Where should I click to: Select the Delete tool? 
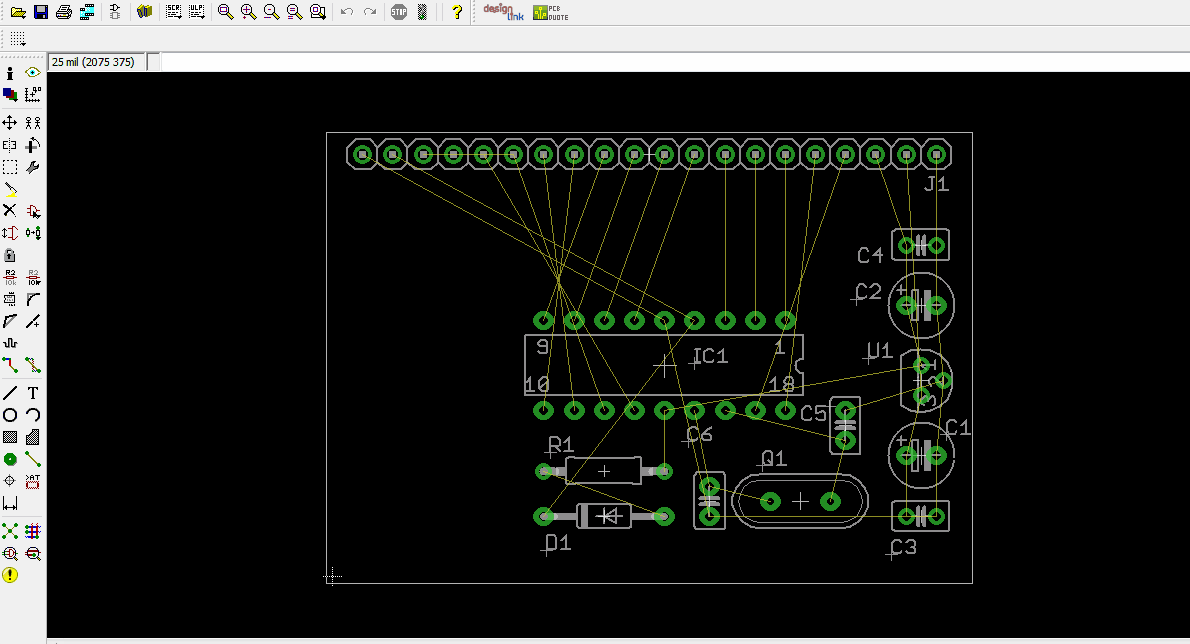click(10, 211)
